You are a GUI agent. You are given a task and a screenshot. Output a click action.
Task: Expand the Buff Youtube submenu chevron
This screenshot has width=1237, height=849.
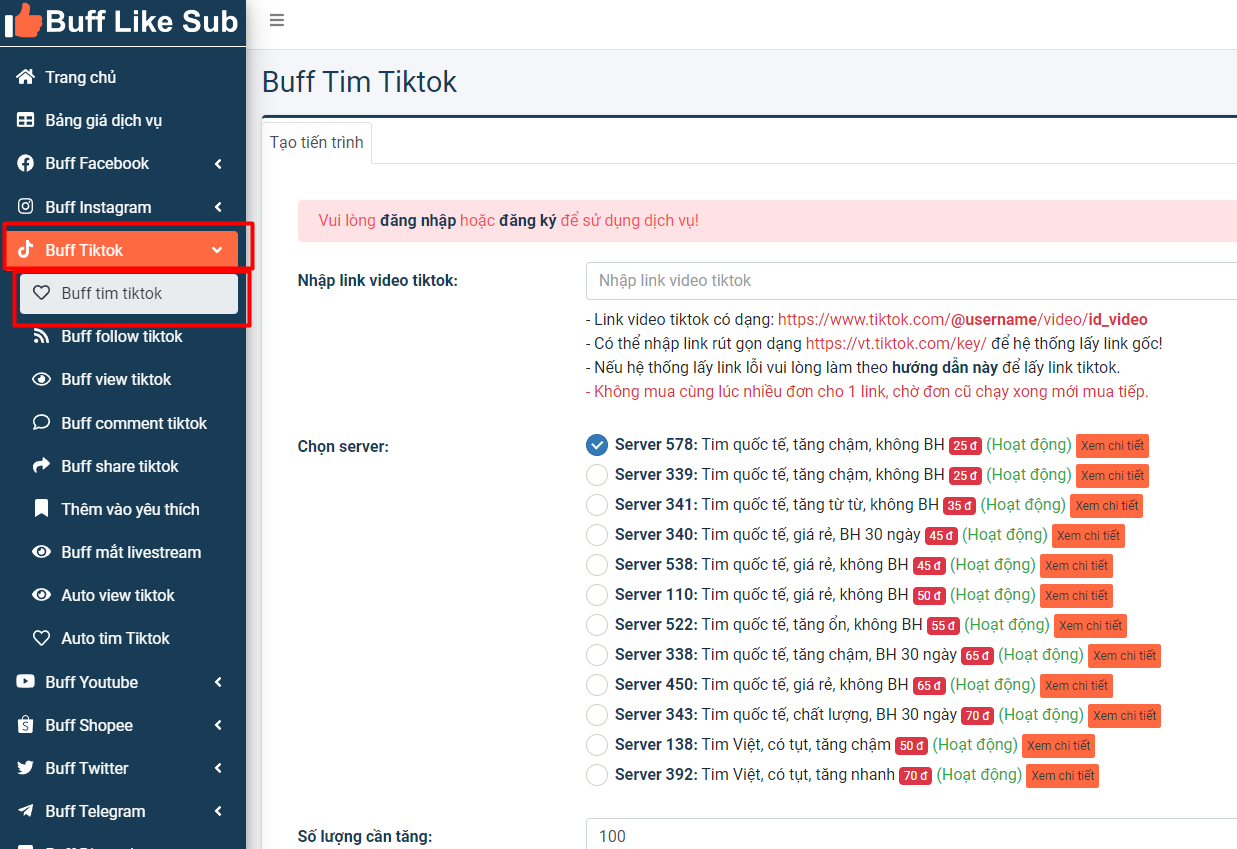click(x=218, y=682)
